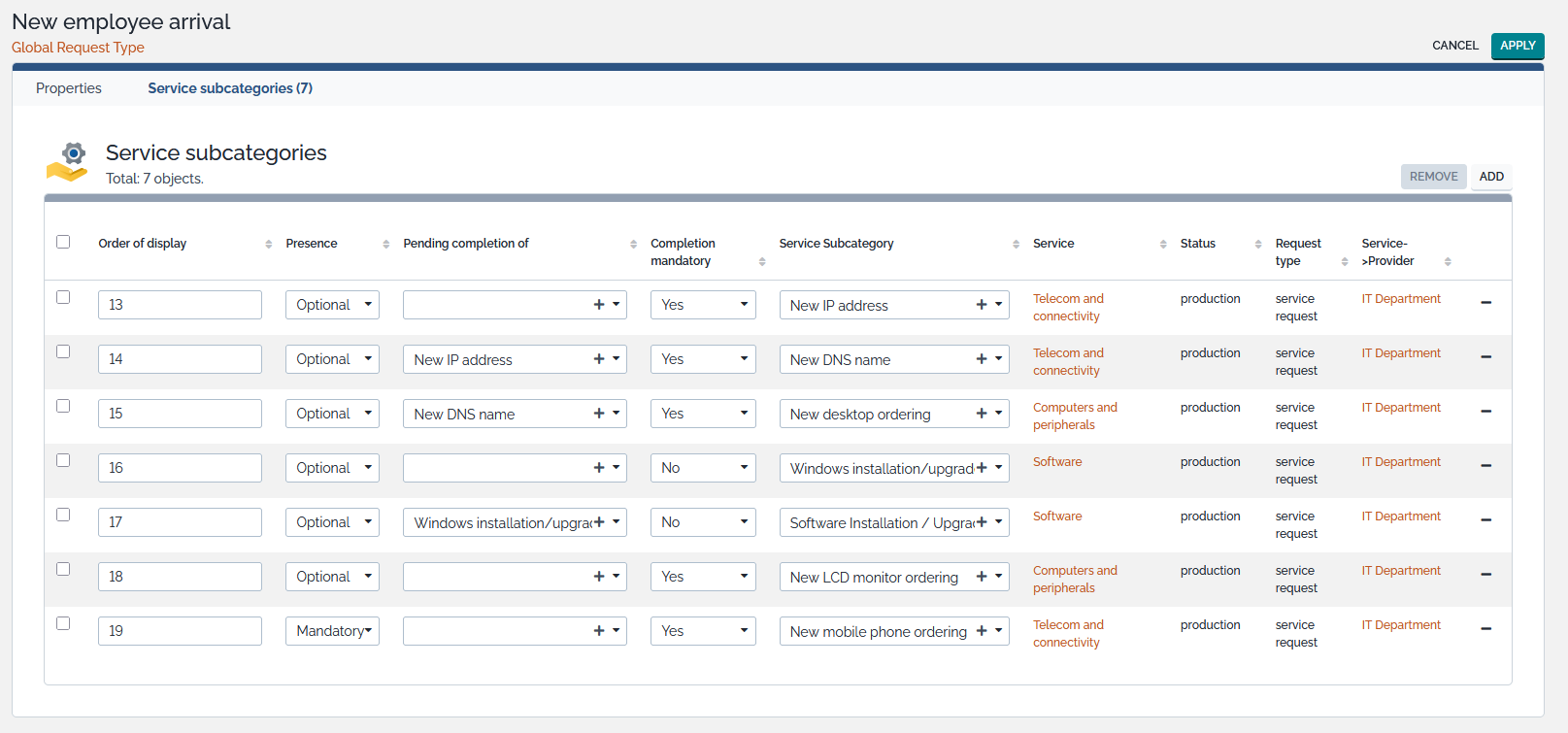
Task: Sort table by Status column
Action: (1258, 245)
